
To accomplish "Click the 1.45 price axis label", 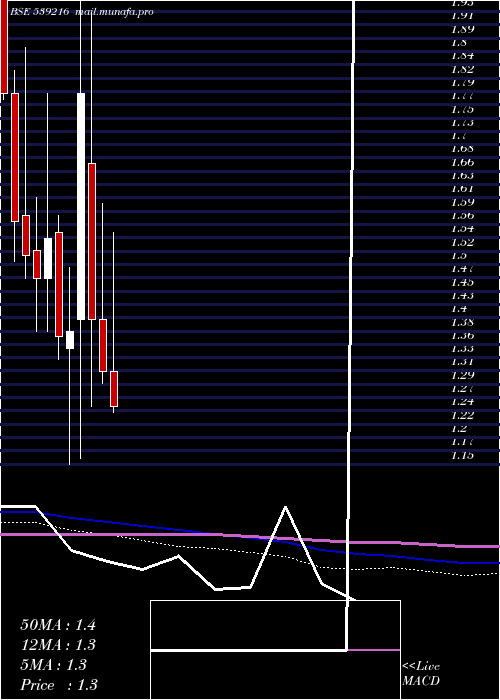I will click(x=462, y=283).
